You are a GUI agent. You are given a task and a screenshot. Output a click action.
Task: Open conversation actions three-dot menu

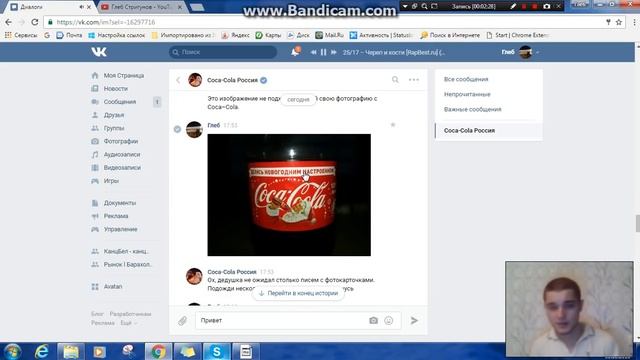click(x=414, y=80)
